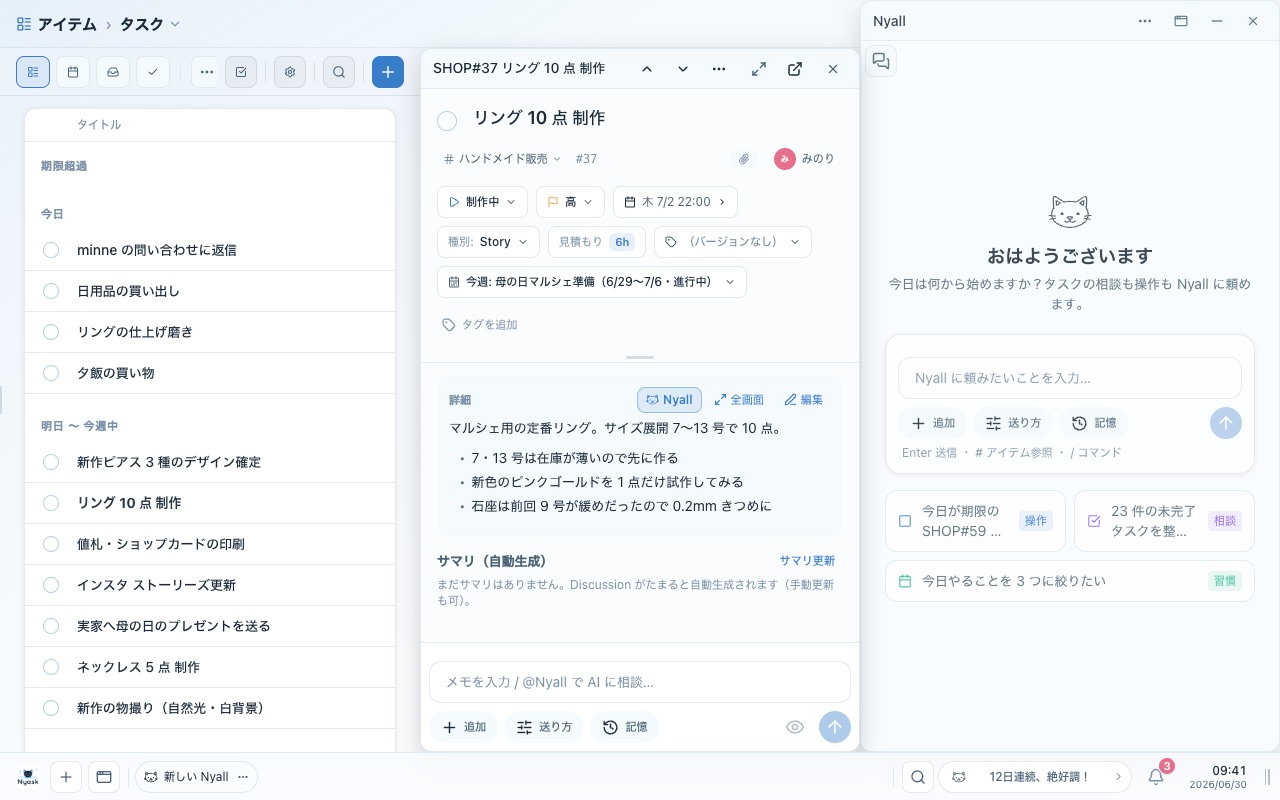Toggle the show-completed checkbox icon in toolbar
The image size is (1280, 800).
[x=240, y=72]
